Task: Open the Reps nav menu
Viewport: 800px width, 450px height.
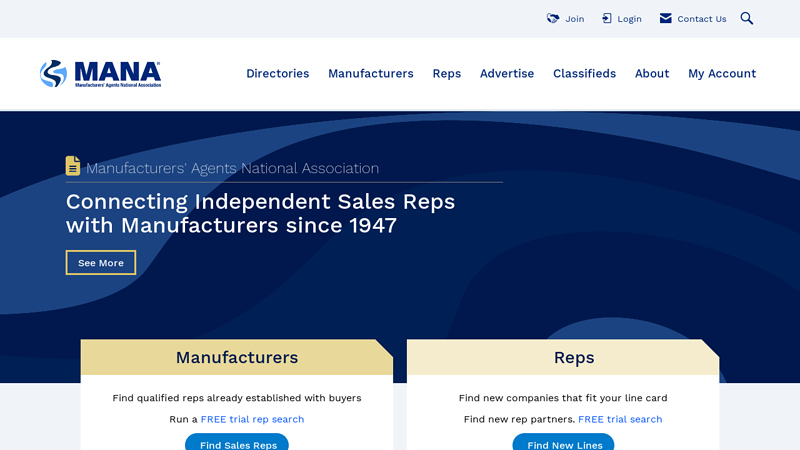Action: [446, 74]
